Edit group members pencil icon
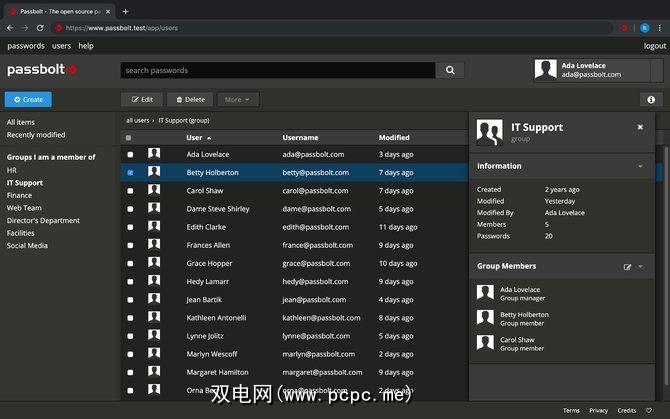 tap(627, 267)
